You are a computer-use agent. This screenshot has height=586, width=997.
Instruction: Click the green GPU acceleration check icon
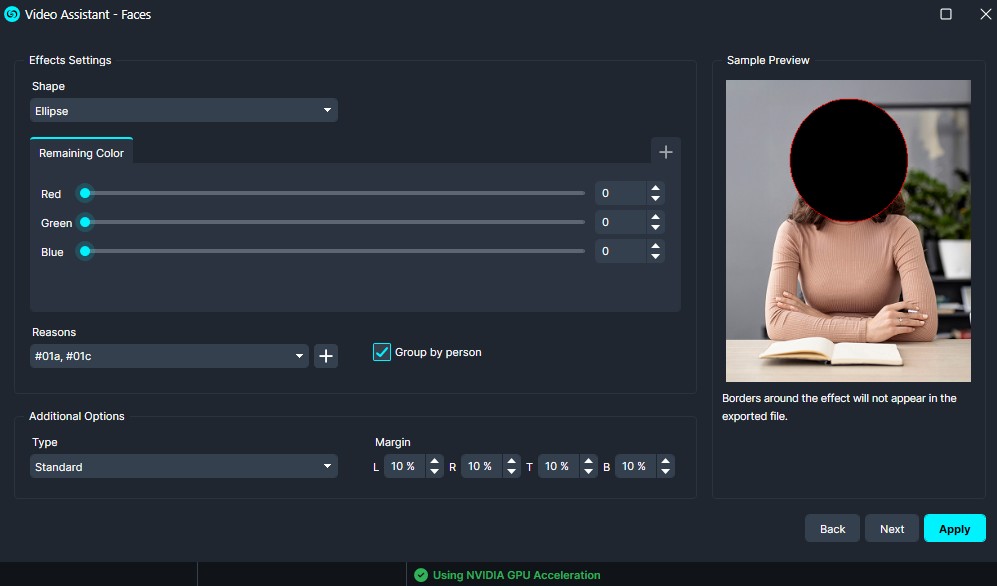(420, 575)
